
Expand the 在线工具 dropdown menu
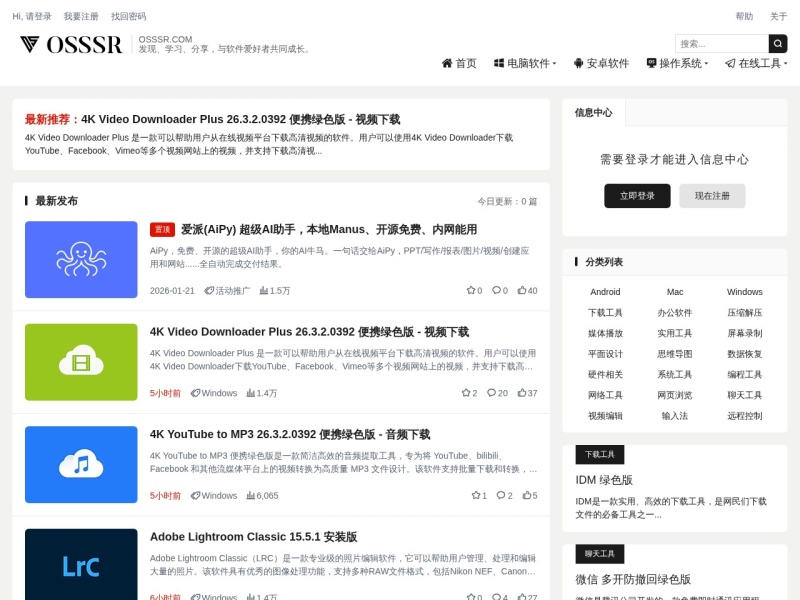(756, 63)
